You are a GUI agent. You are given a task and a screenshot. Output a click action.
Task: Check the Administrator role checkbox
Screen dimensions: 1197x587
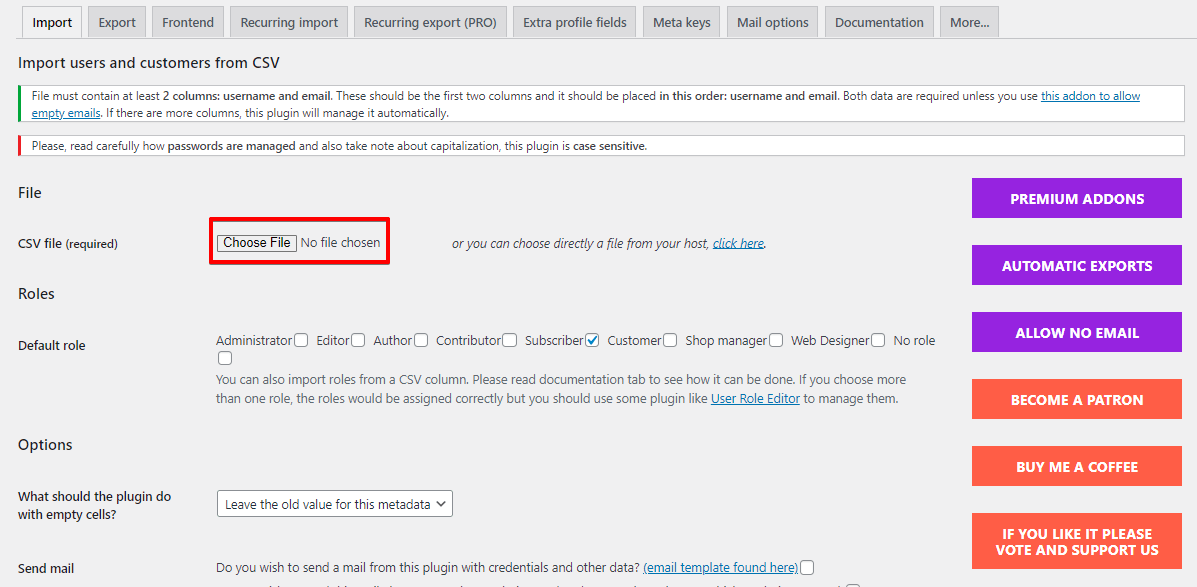[x=302, y=340]
